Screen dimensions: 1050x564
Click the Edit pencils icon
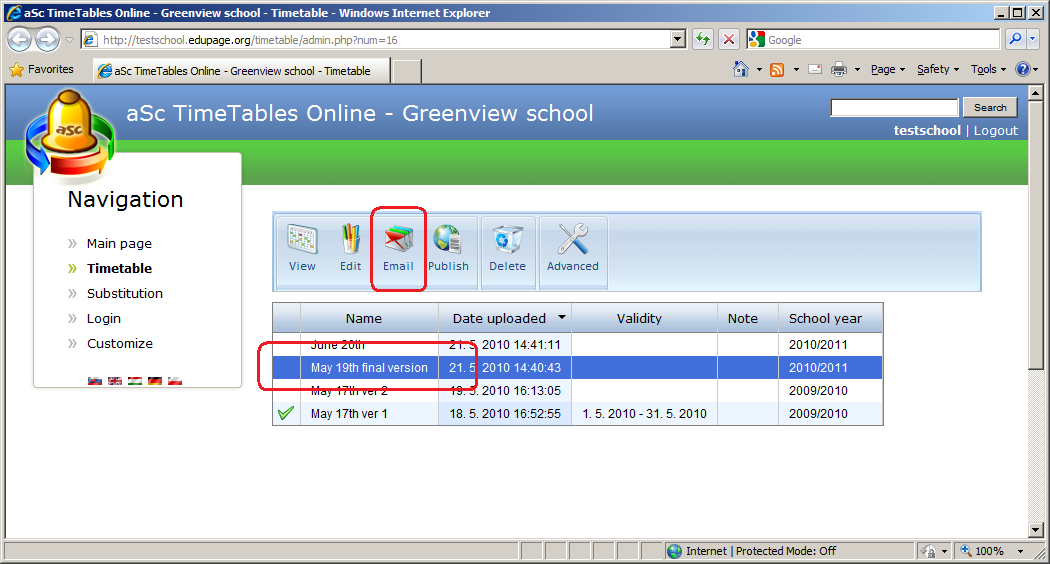(350, 239)
